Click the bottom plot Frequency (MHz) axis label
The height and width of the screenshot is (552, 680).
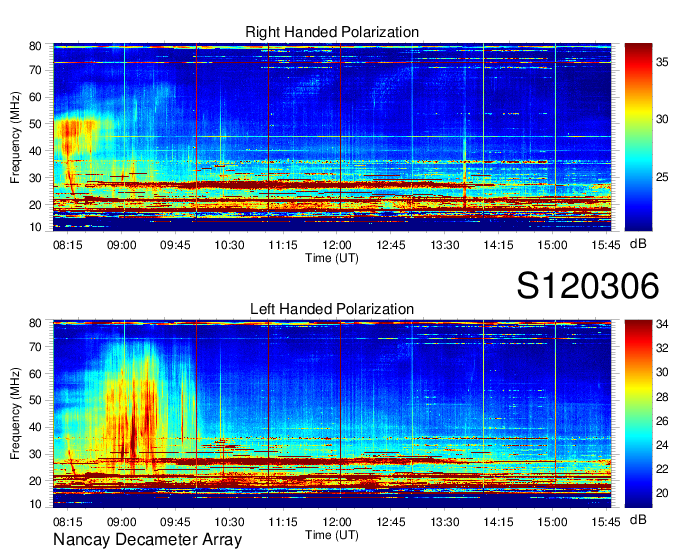coord(15,414)
